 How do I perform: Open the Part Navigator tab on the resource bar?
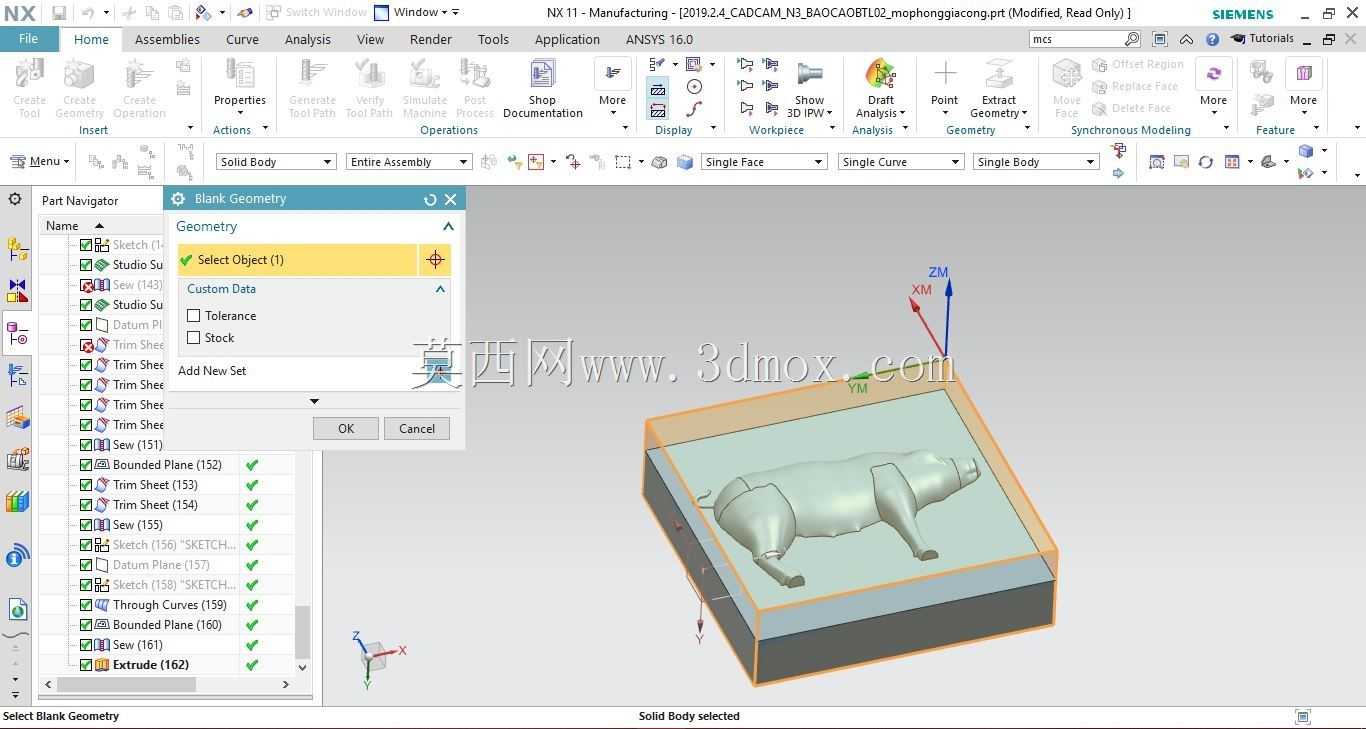(x=17, y=333)
